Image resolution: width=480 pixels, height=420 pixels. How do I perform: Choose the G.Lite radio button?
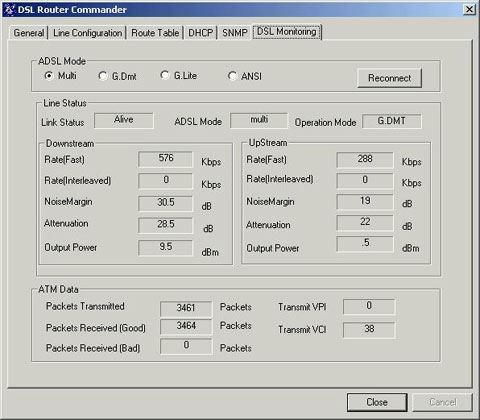coord(164,75)
